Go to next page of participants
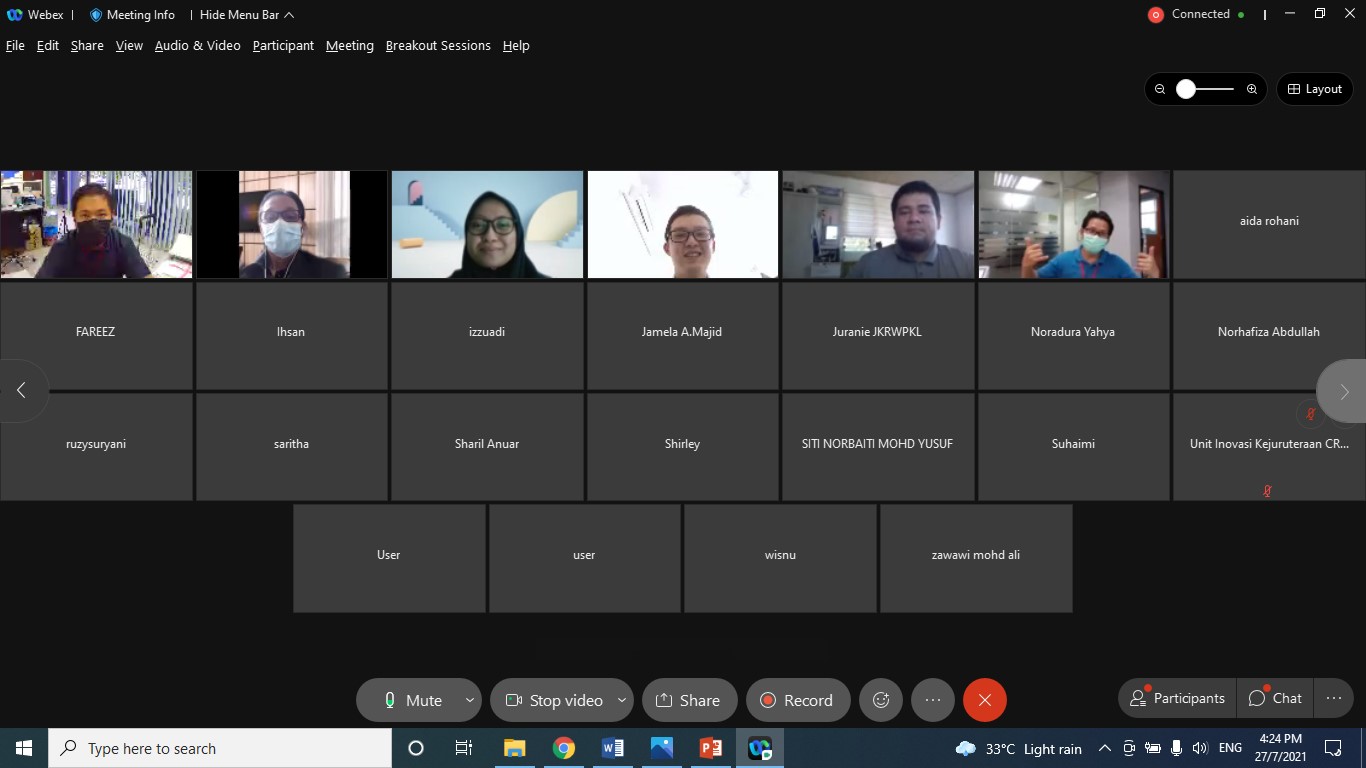Image resolution: width=1366 pixels, height=768 pixels. tap(1343, 391)
